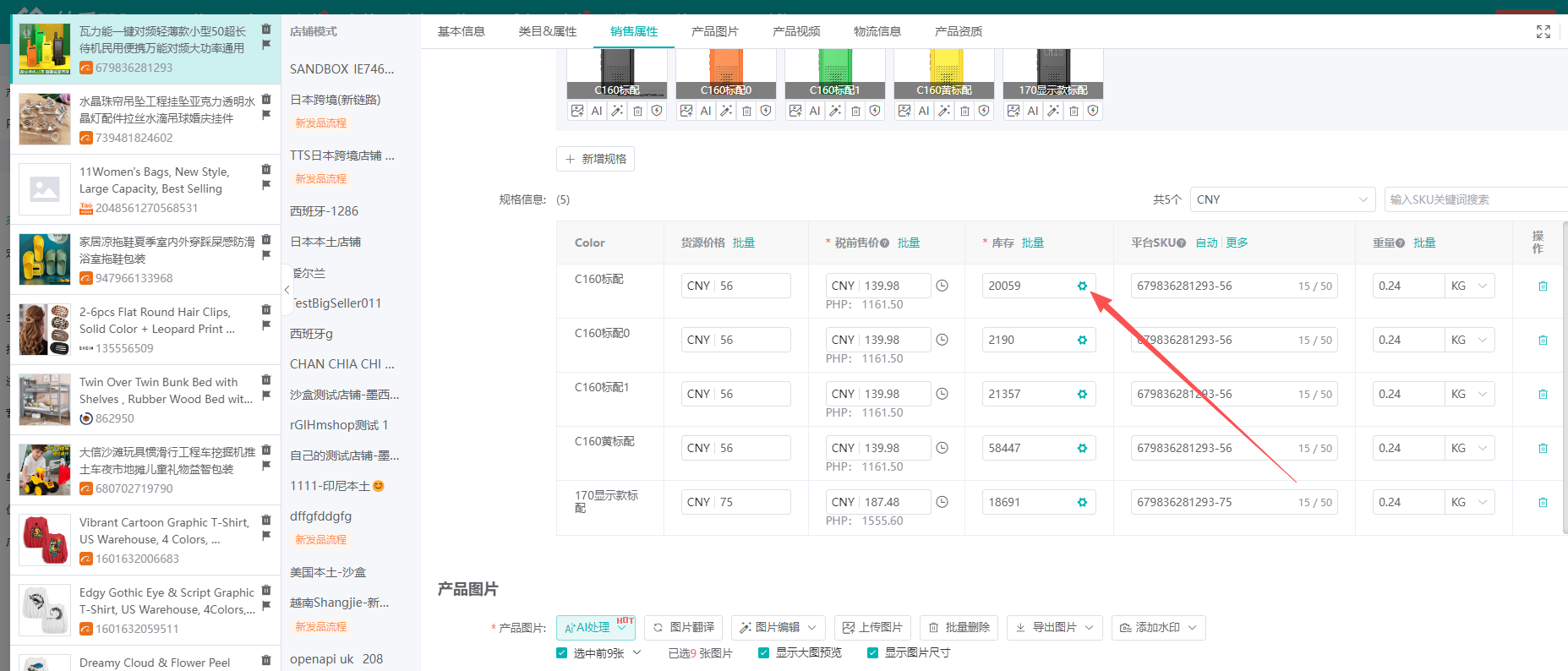Open stock settings gear for C160标配 row
The width and height of the screenshot is (1568, 671).
[x=1082, y=286]
